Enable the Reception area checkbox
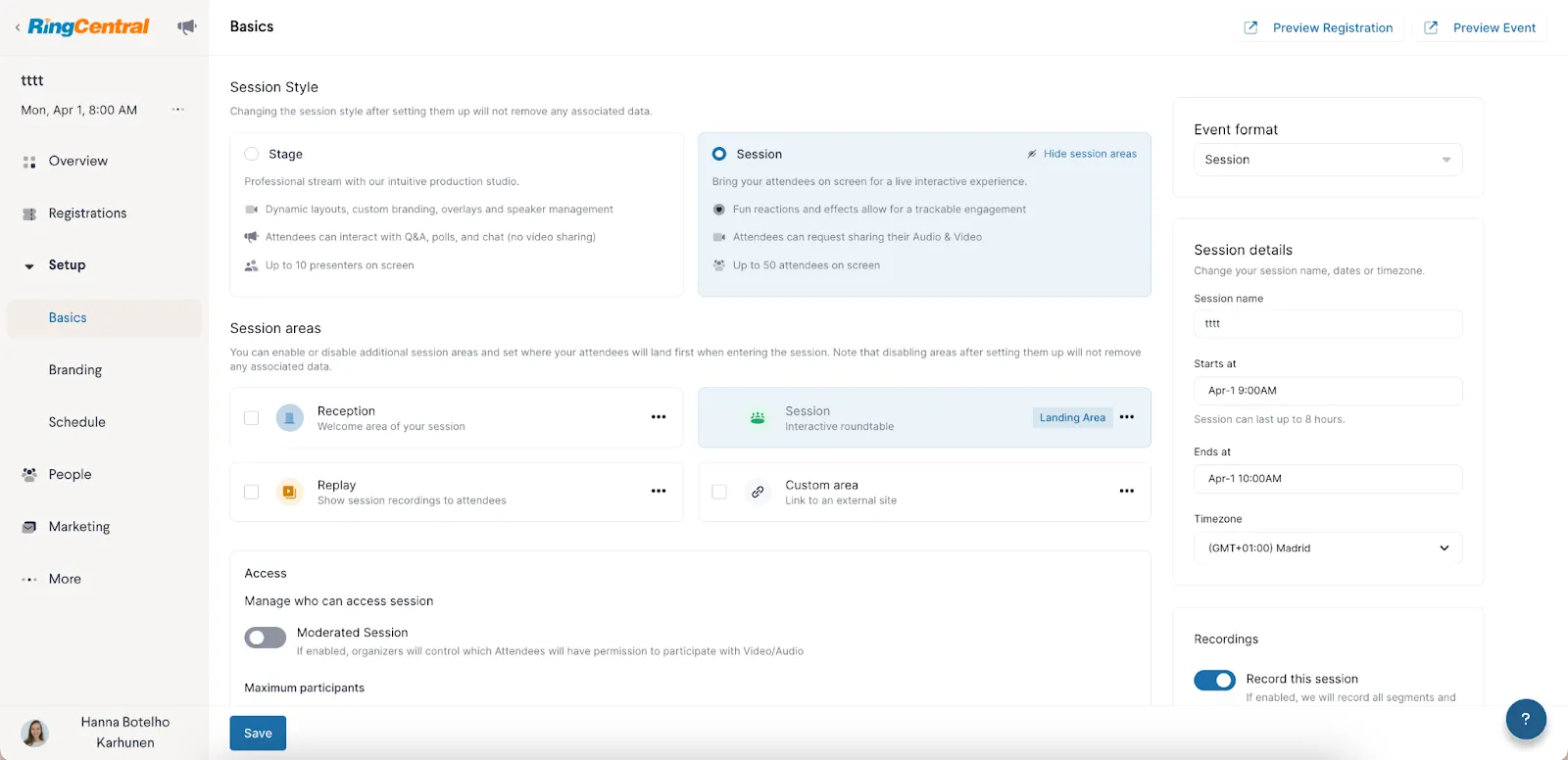Image resolution: width=1568 pixels, height=760 pixels. coord(252,418)
